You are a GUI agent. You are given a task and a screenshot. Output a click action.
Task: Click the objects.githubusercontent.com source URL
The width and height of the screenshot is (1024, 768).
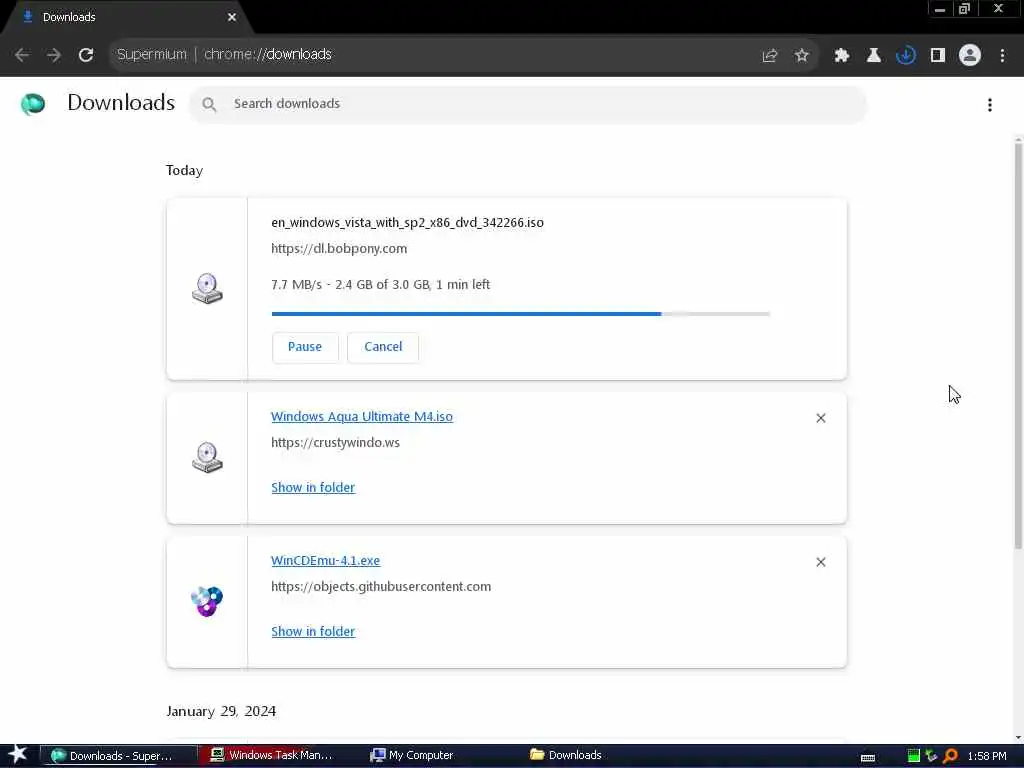coord(381,586)
